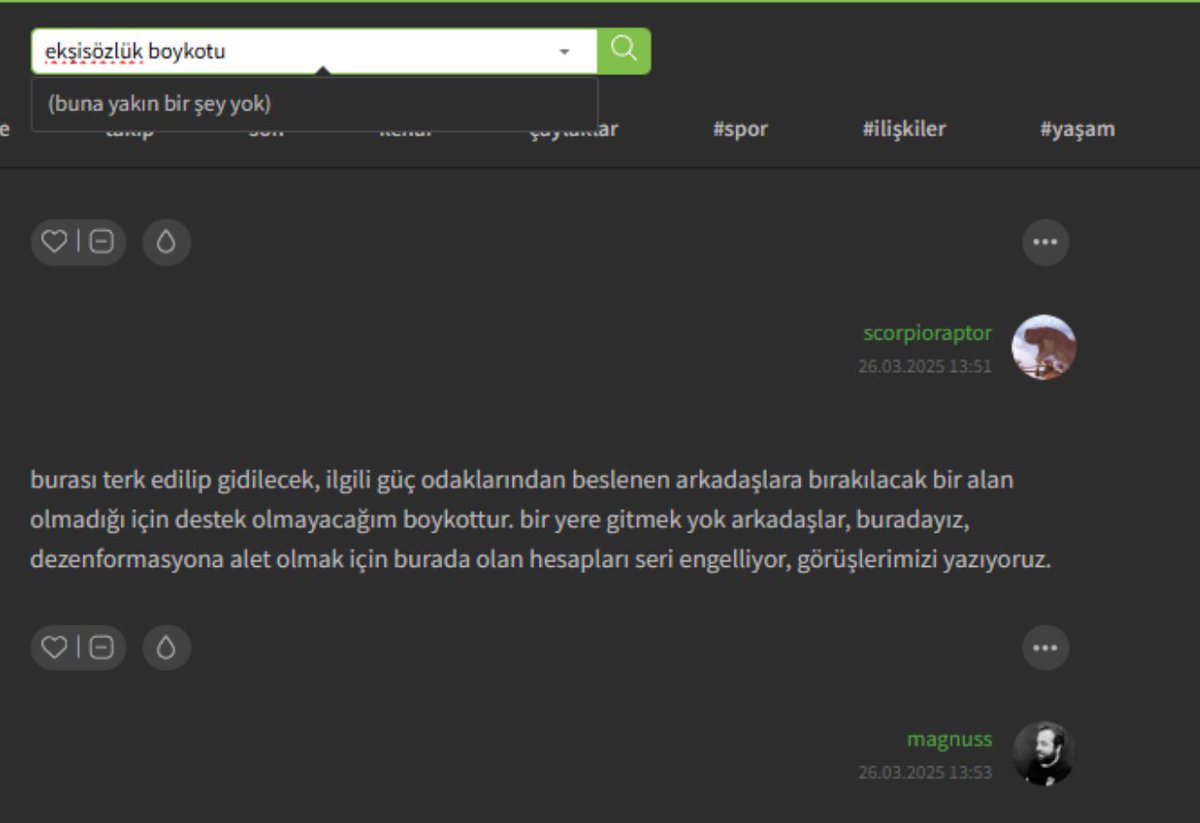Select the "(buna yakın bir şey yok)" suggestion
The width and height of the screenshot is (1200, 823).
314,103
